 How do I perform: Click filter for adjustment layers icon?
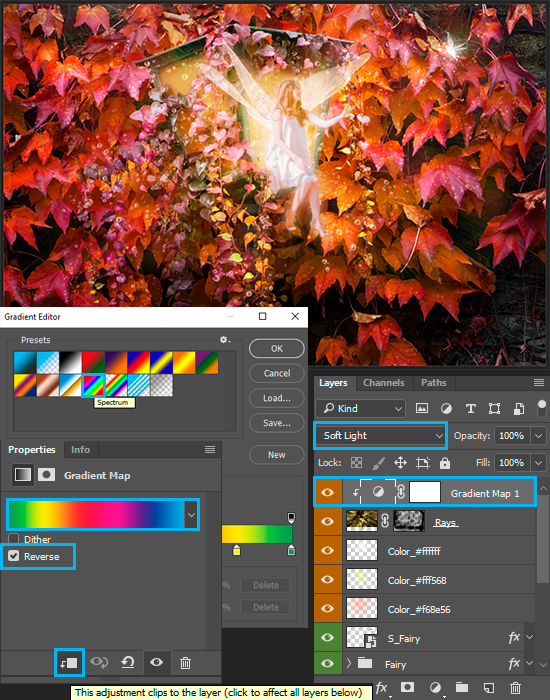[x=446, y=408]
